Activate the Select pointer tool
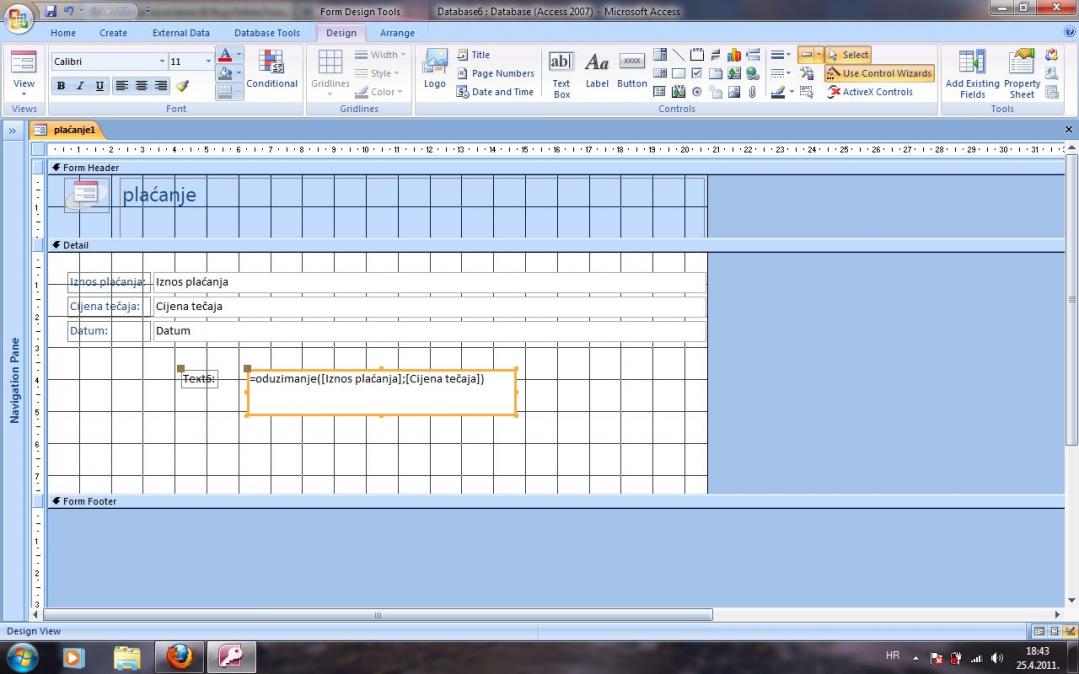This screenshot has height=674, width=1079. (x=848, y=54)
